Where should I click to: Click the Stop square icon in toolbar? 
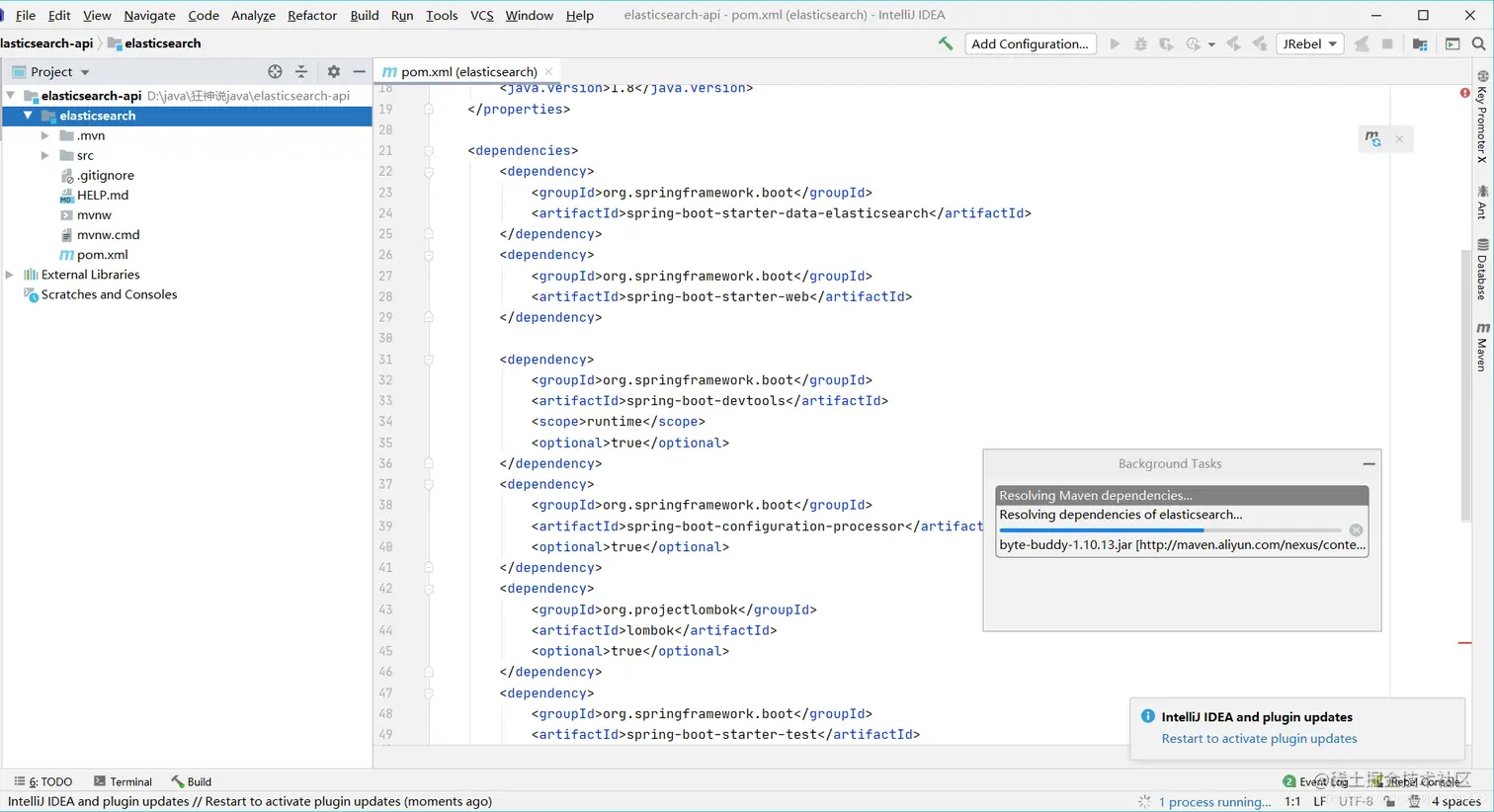1387,43
